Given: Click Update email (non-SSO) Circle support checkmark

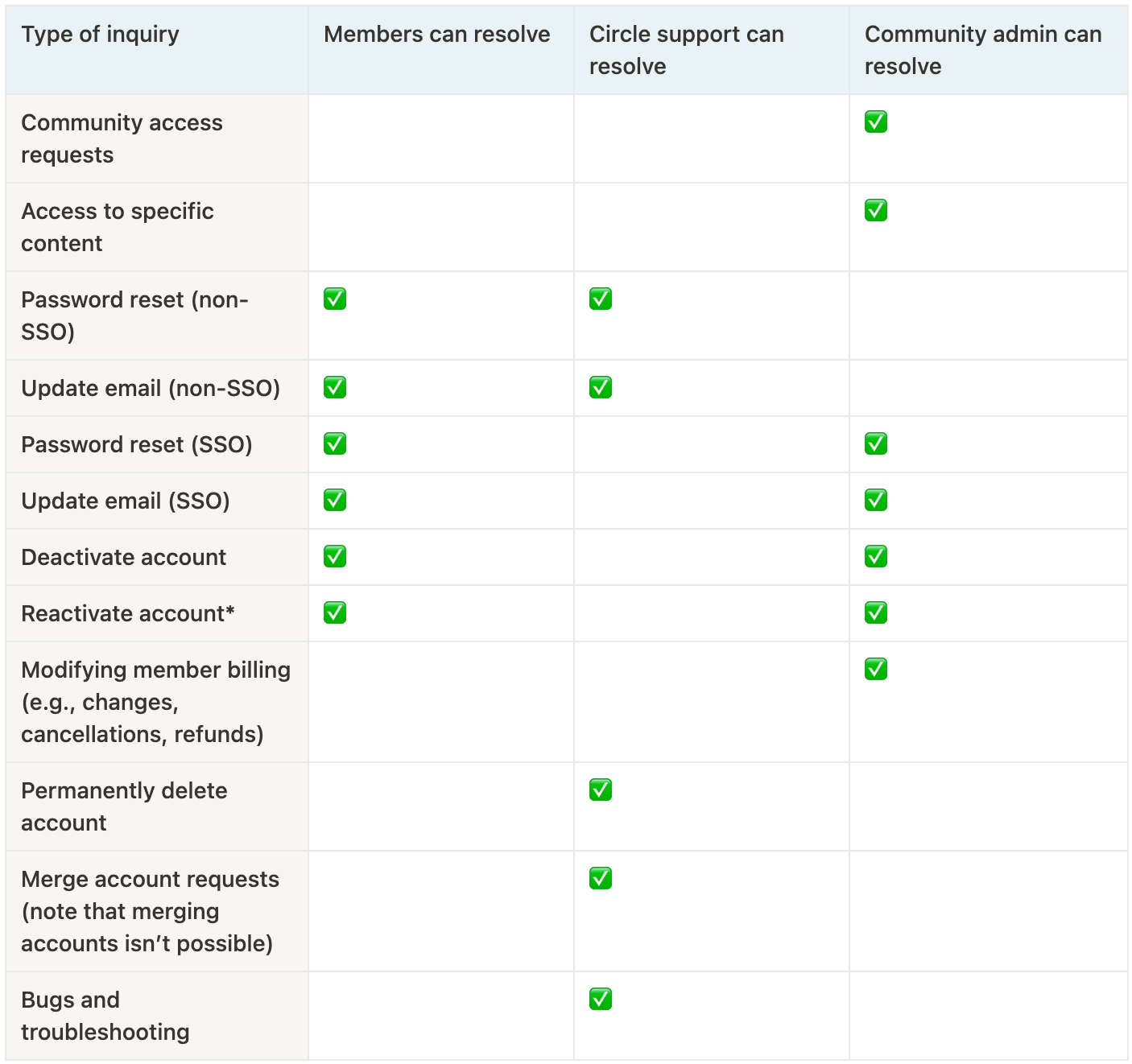Looking at the screenshot, I should point(601,388).
